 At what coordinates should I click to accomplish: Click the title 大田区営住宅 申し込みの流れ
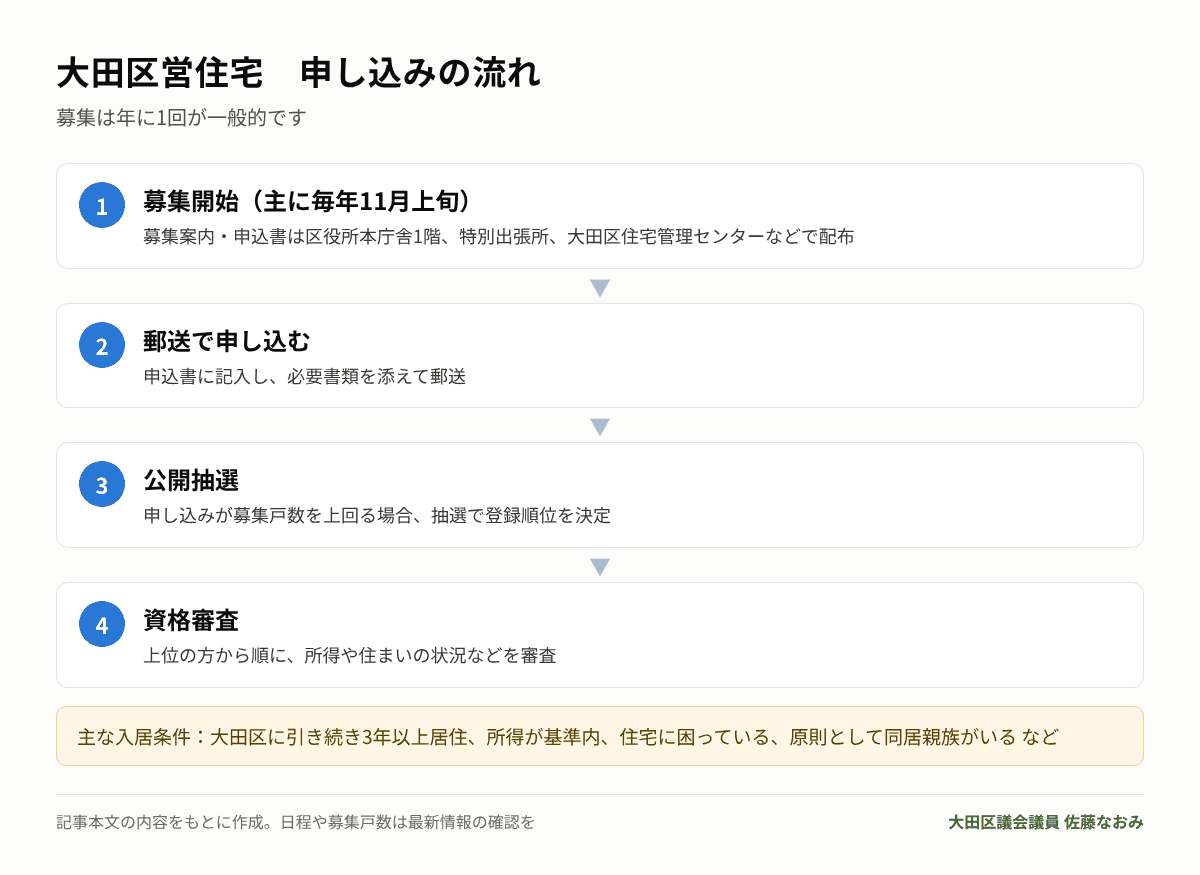298,73
